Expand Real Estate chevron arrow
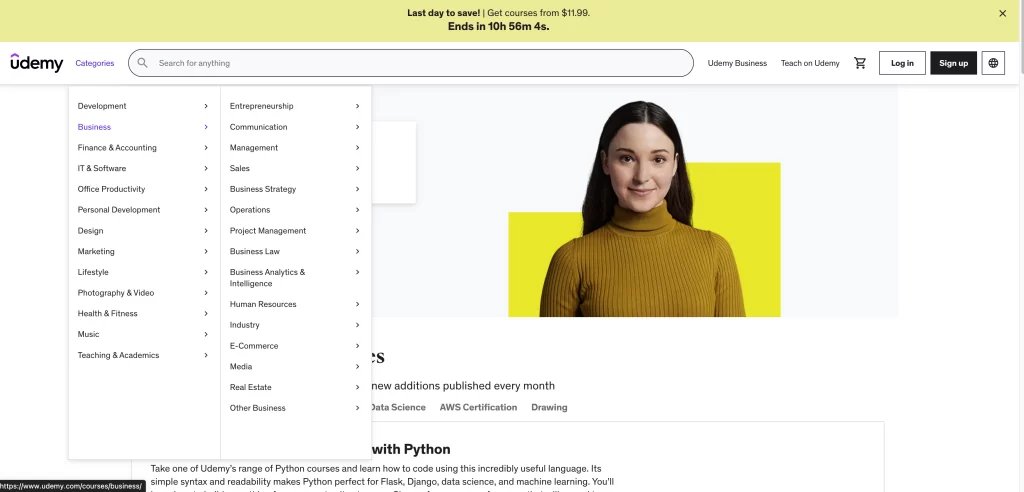 pyautogui.click(x=357, y=387)
